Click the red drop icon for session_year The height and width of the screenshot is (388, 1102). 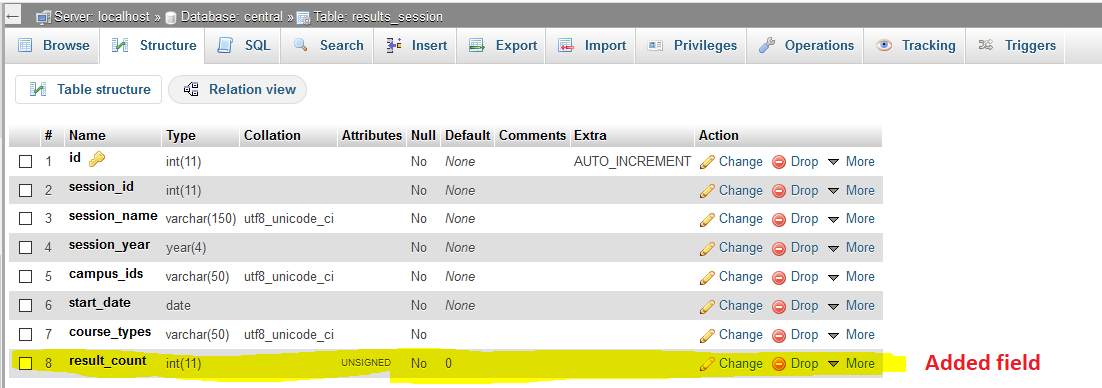pyautogui.click(x=779, y=248)
